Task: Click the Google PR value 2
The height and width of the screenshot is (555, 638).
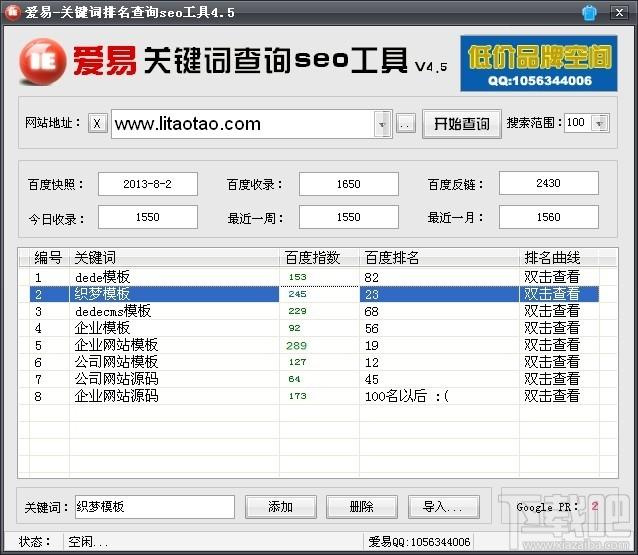Action: pyautogui.click(x=594, y=506)
